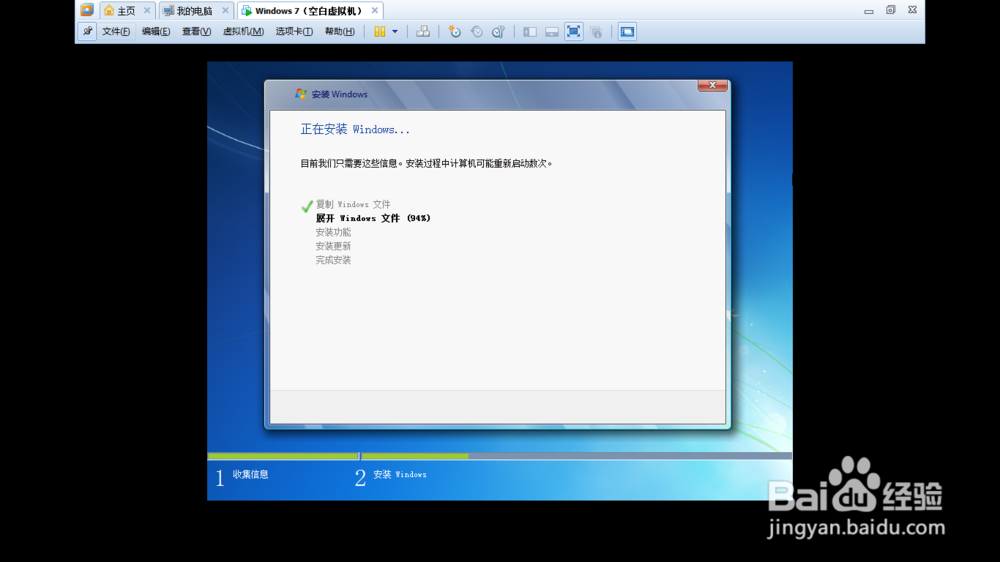Close the Windows 7 virtual machine tab
Screen dimensions: 1000x562
coord(375,10)
